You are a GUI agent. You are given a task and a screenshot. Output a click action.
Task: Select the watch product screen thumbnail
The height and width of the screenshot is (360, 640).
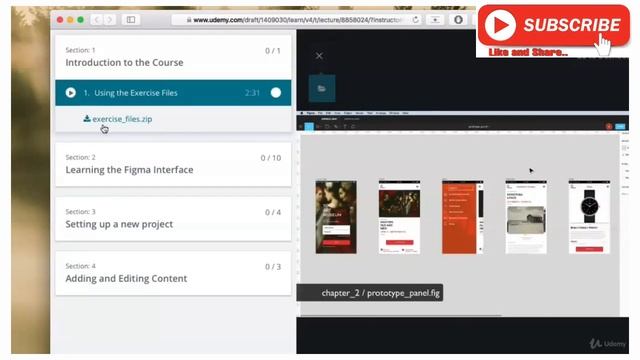pyautogui.click(x=589, y=217)
